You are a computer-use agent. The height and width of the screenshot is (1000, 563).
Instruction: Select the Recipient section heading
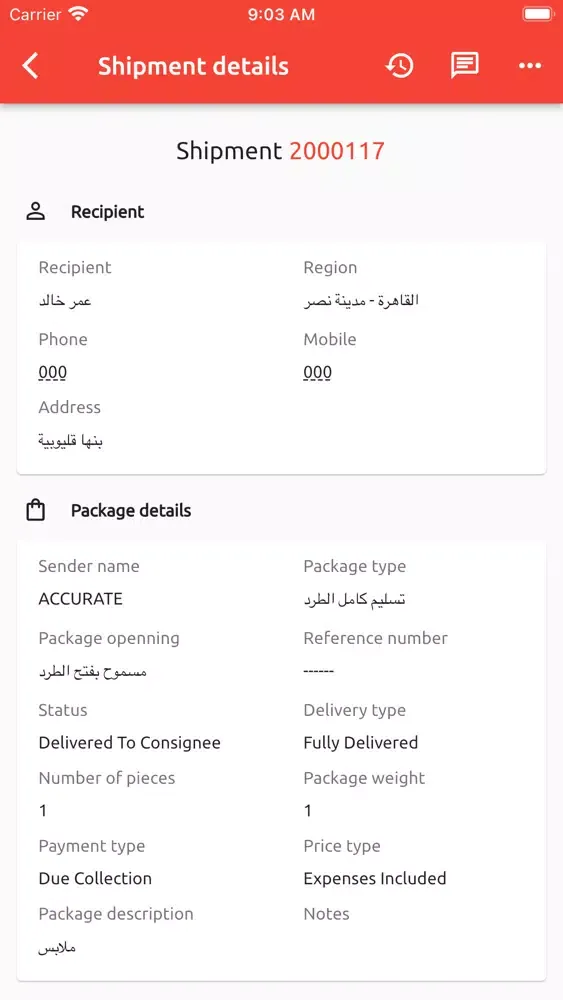pyautogui.click(x=108, y=212)
